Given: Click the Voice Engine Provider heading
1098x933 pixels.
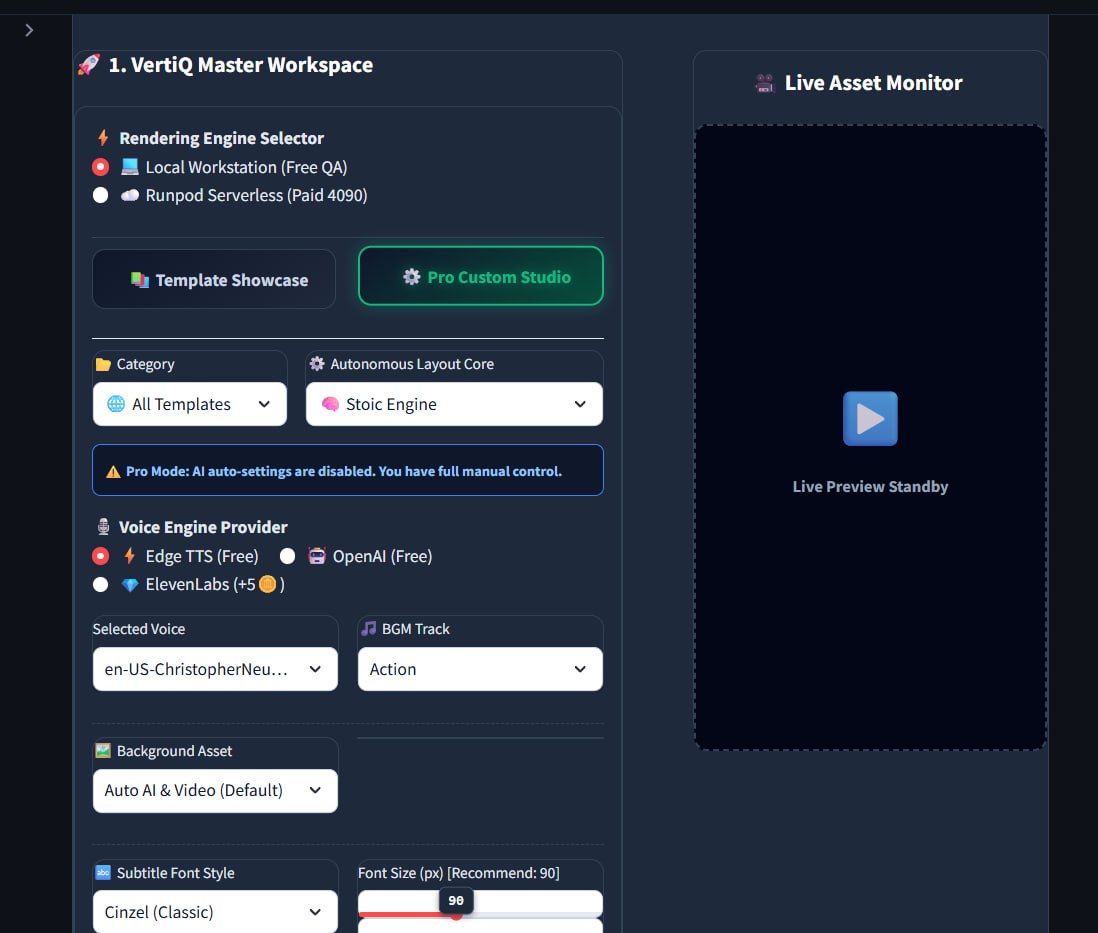Looking at the screenshot, I should 203,527.
